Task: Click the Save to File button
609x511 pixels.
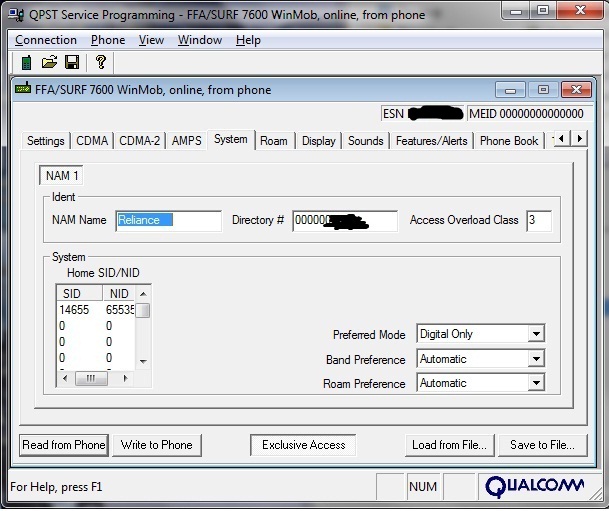Action: pyautogui.click(x=543, y=445)
